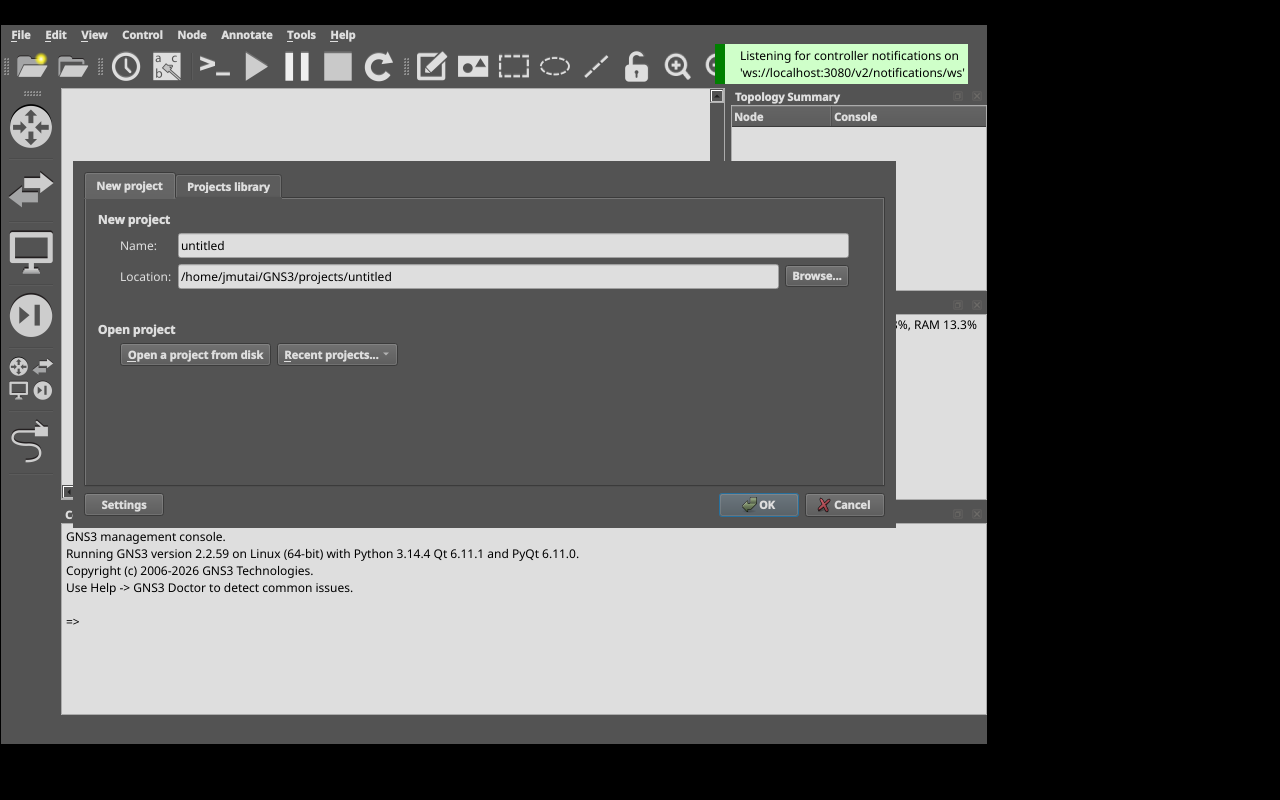The width and height of the screenshot is (1280, 800).
Task: Expand the Recent projects dropdown
Action: coord(337,355)
